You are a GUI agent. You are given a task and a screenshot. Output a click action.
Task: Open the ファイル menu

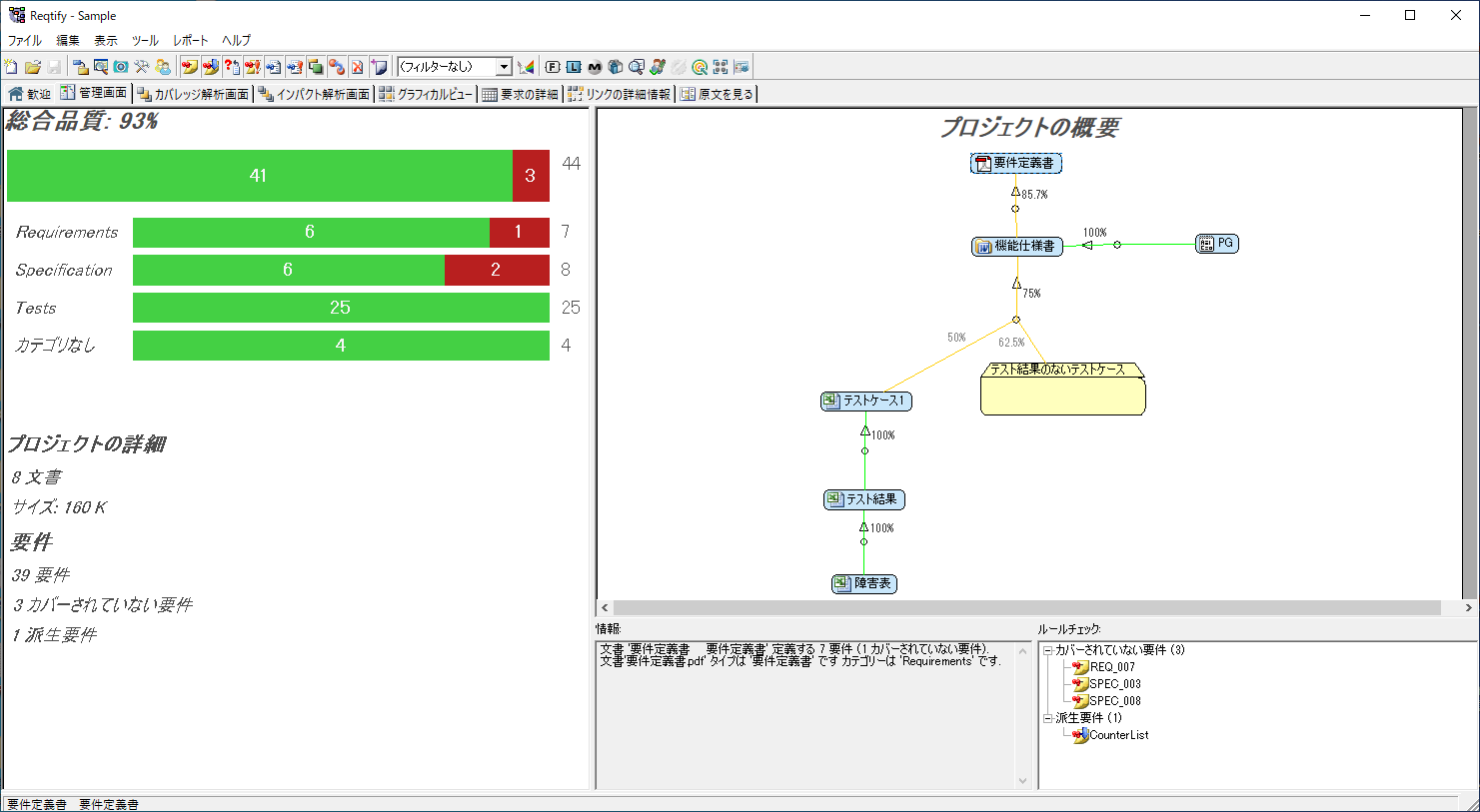(25, 41)
